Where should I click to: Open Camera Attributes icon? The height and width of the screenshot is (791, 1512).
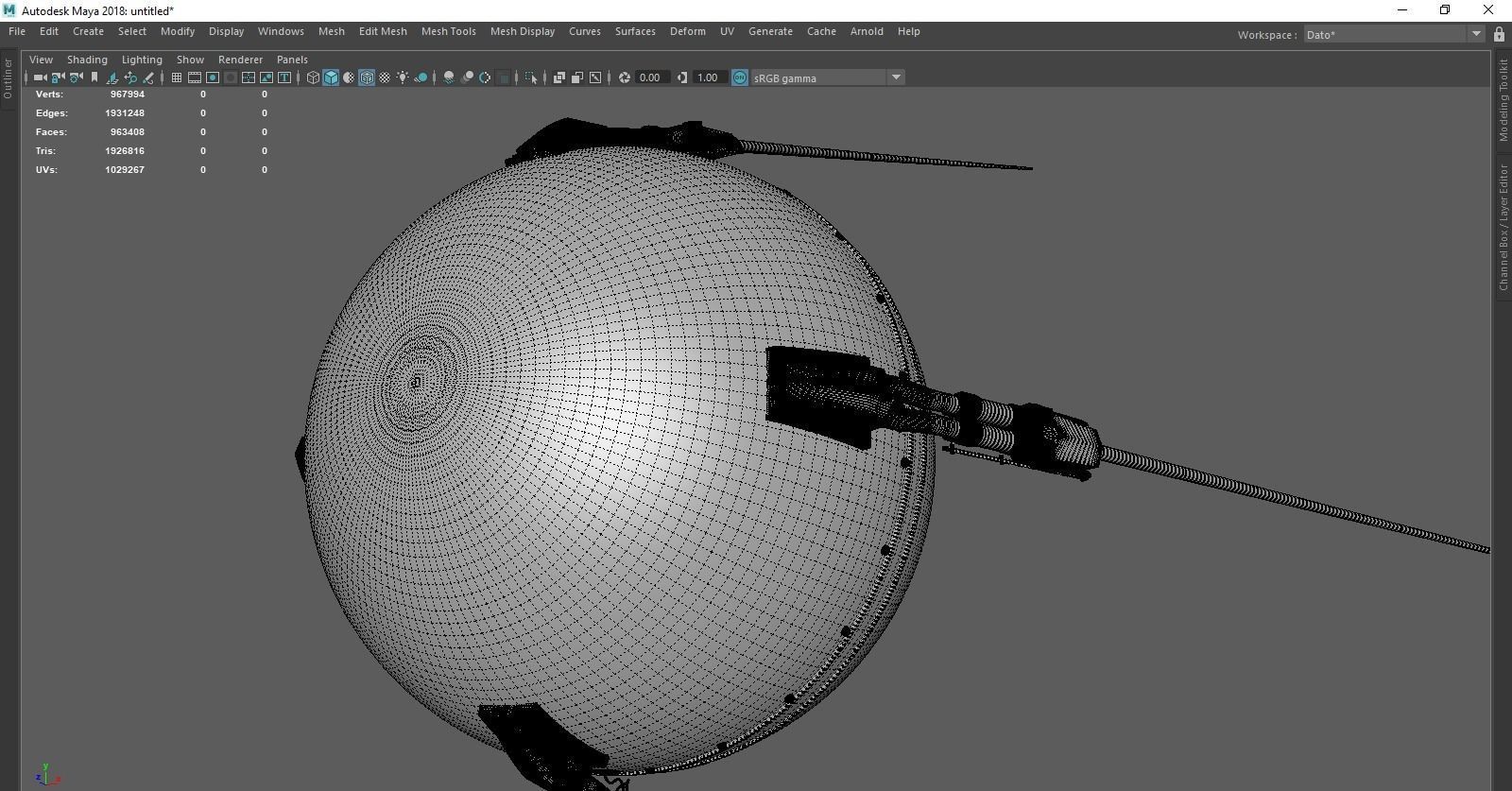[76, 77]
